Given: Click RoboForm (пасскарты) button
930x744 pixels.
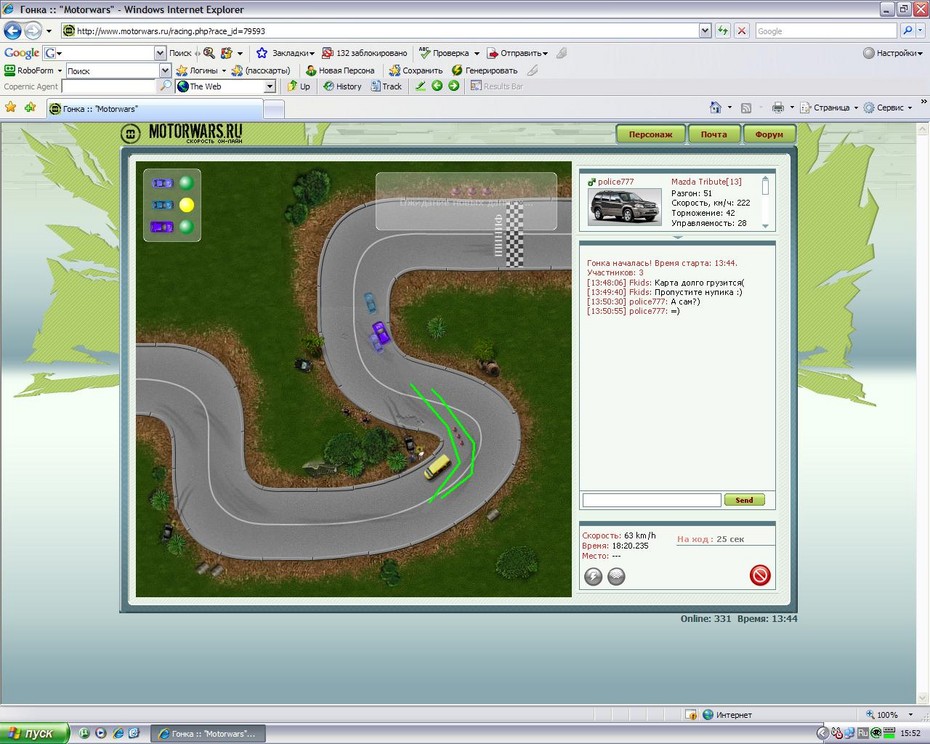Looking at the screenshot, I should pos(260,70).
